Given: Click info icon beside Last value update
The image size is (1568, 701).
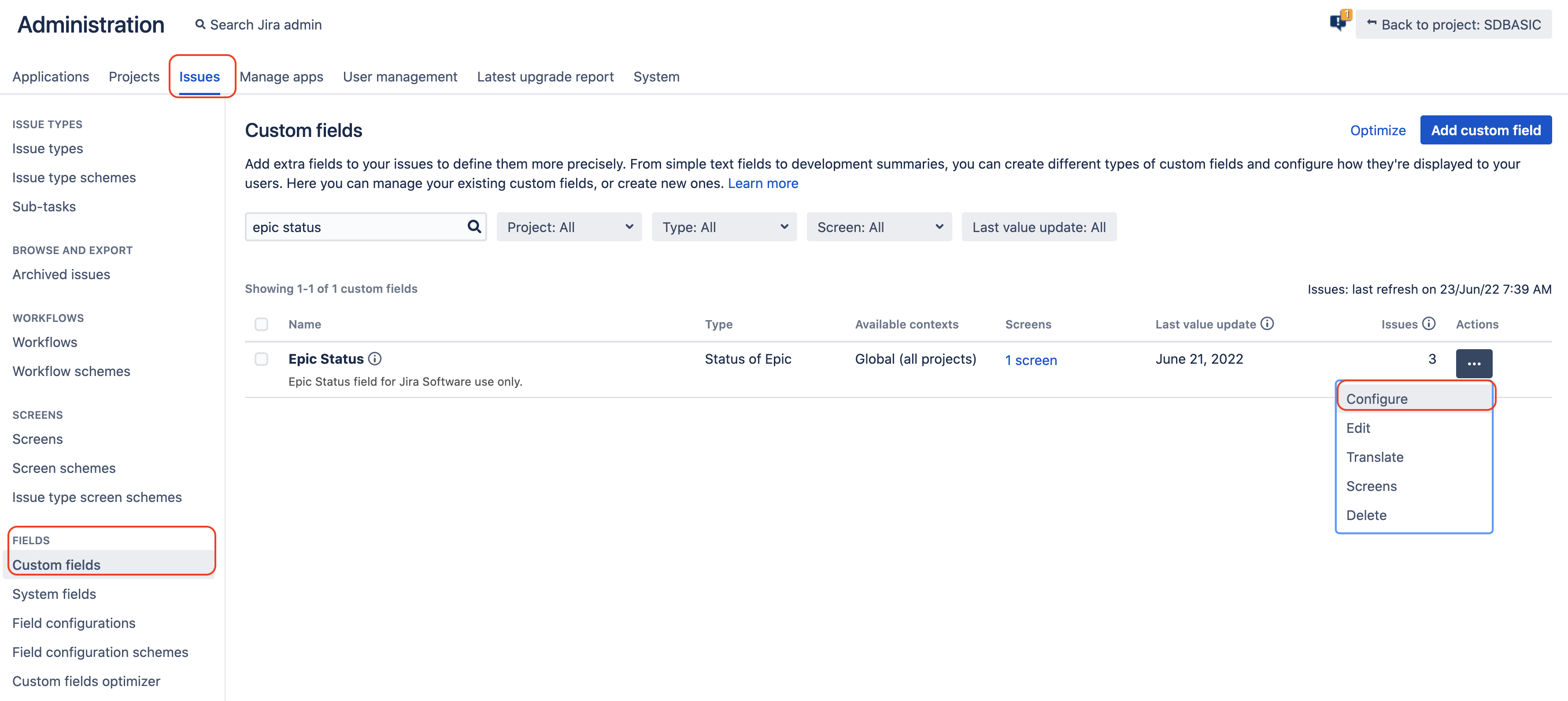Looking at the screenshot, I should 1267,324.
